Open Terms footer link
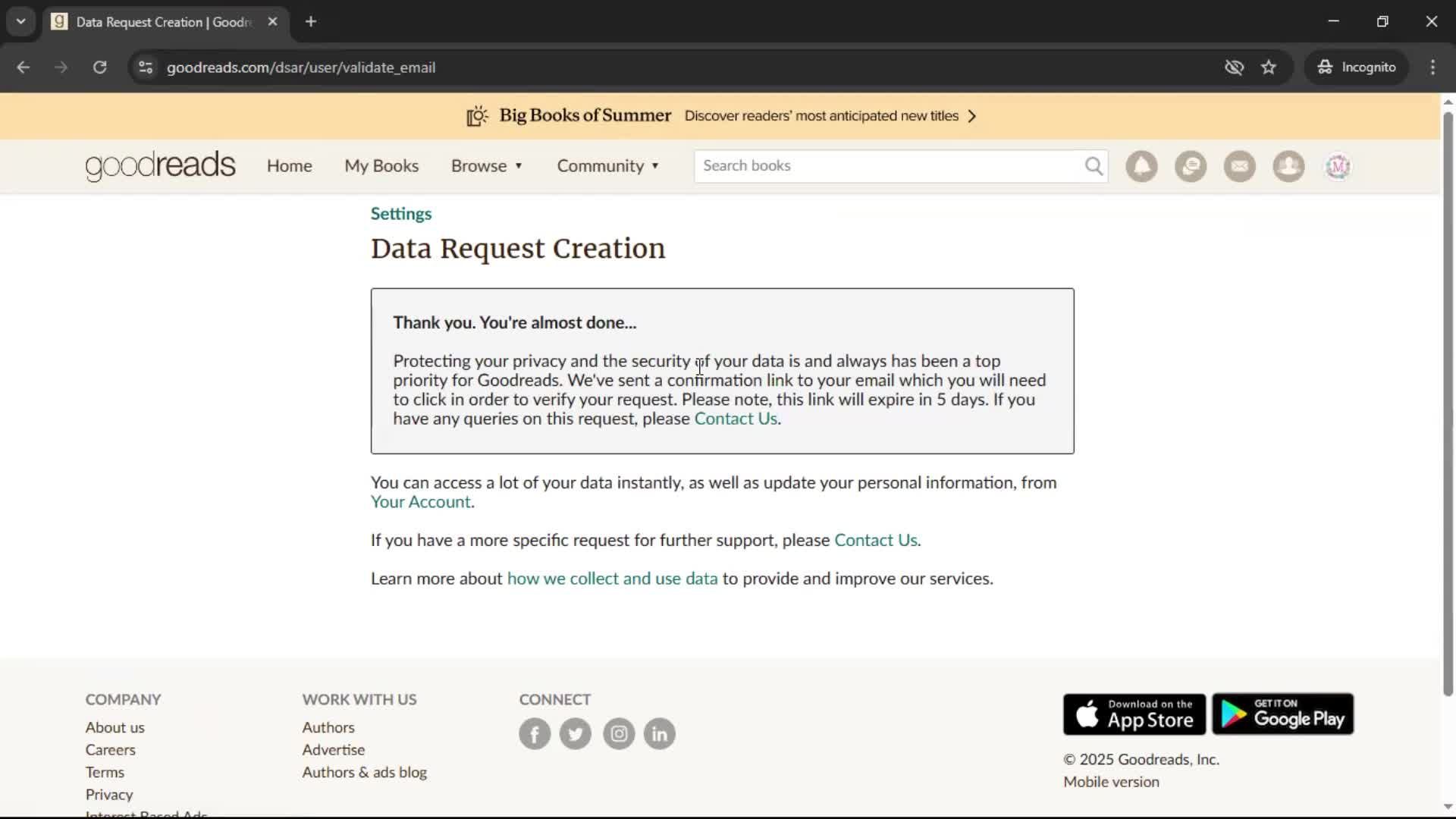Viewport: 1456px width, 819px height. click(x=105, y=772)
